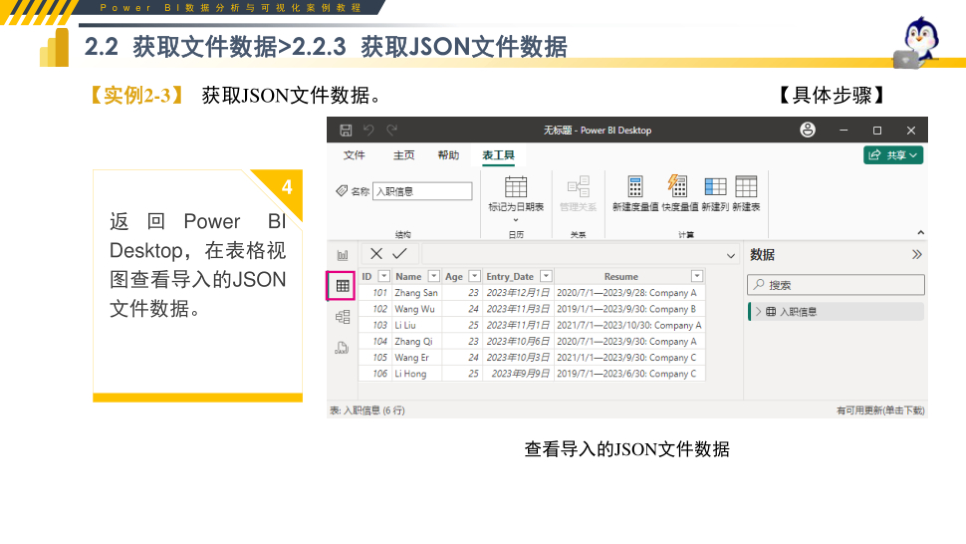The image size is (966, 544).
Task: Open the user account icon
Action: (x=807, y=130)
